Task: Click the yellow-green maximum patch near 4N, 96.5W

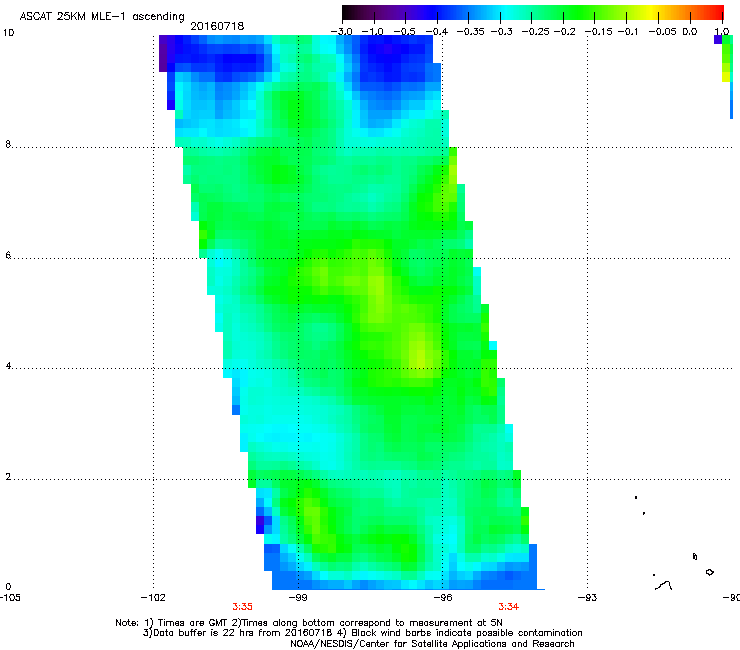Action: click(x=420, y=354)
